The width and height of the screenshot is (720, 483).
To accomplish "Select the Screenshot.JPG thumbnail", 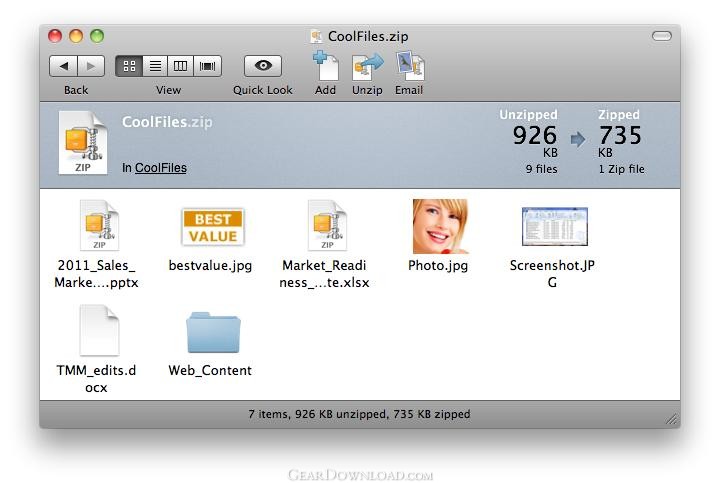I will click(x=554, y=227).
